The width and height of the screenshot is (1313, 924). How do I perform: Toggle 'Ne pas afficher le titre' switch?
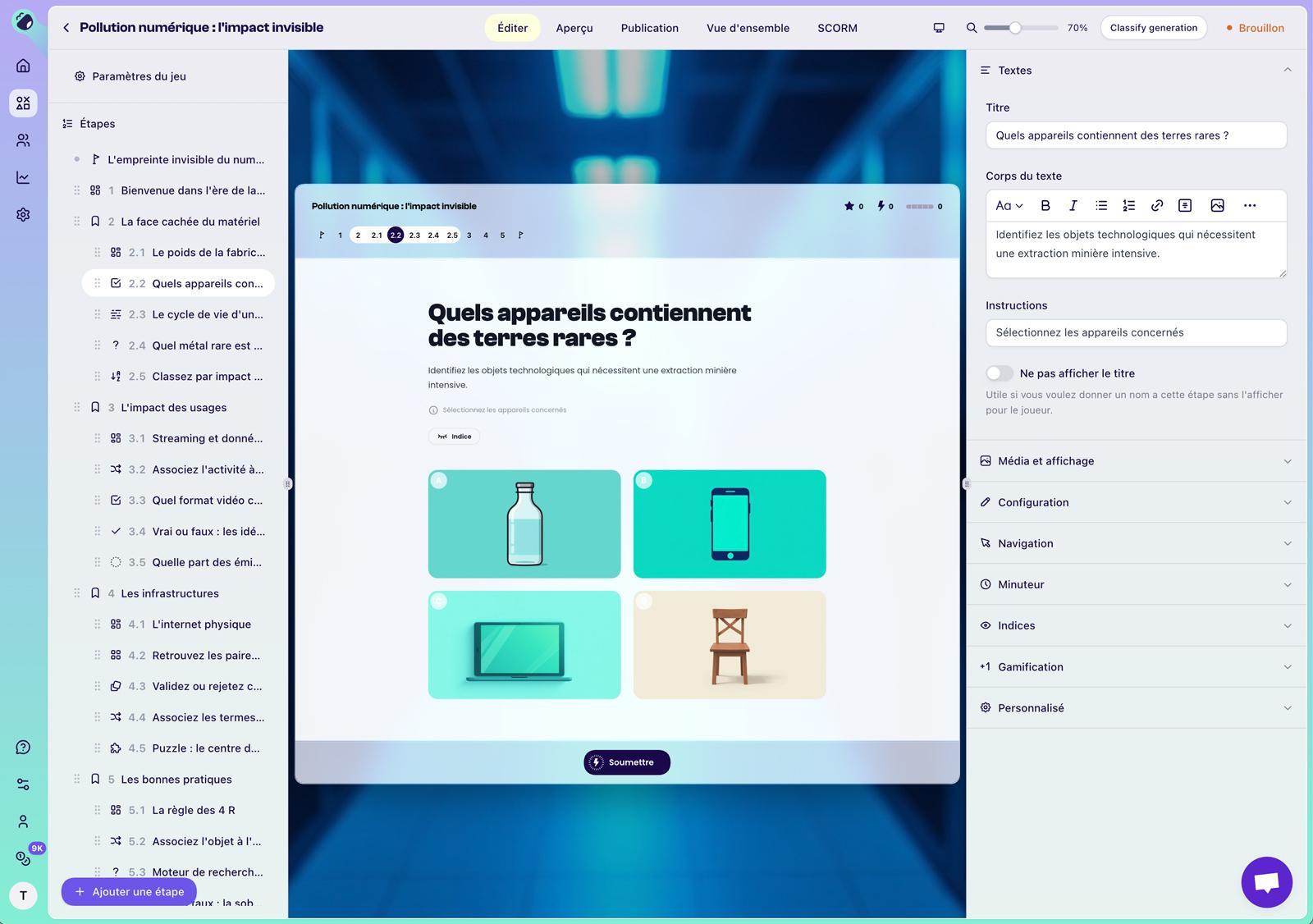(999, 373)
